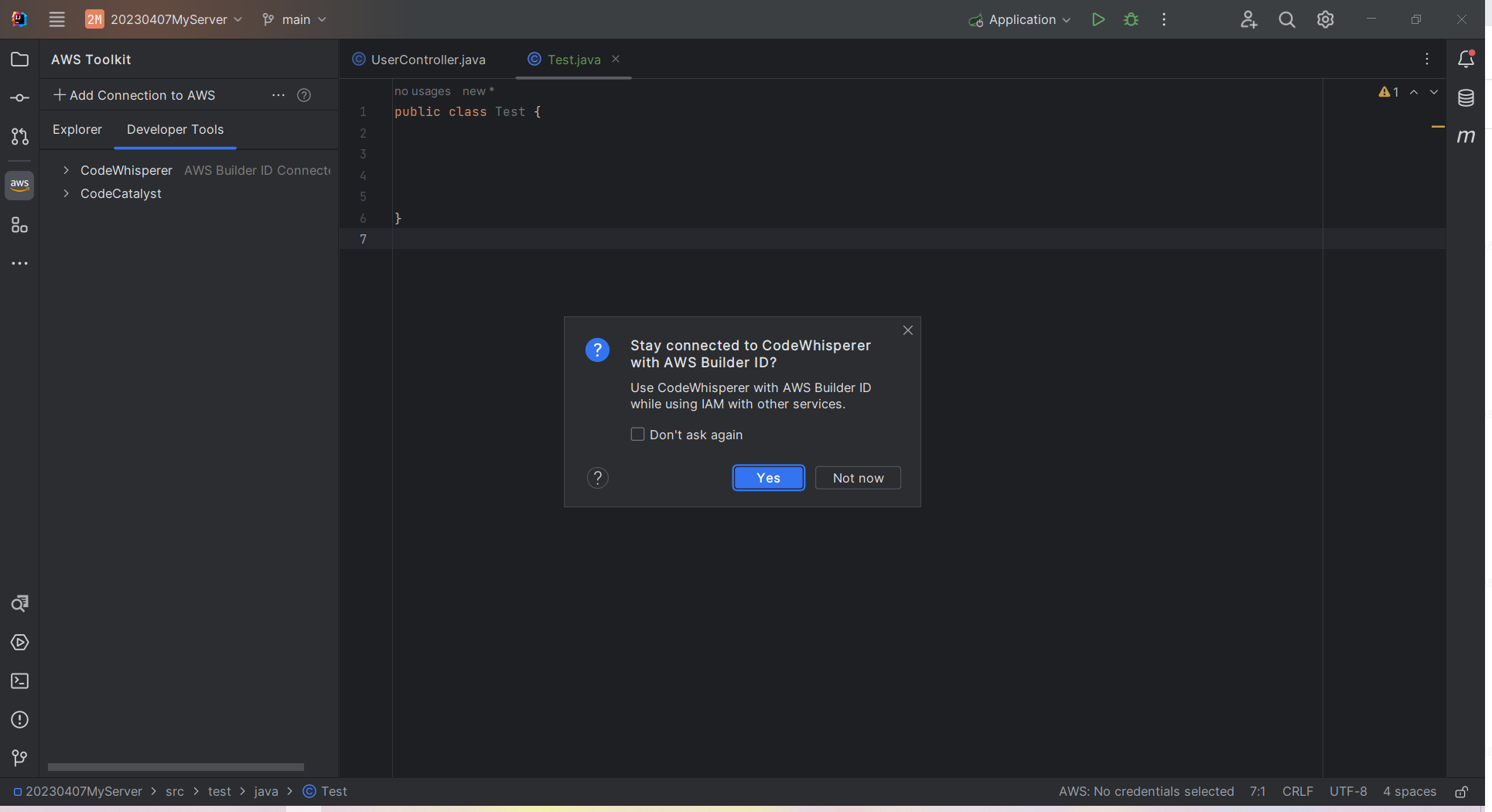Click Yes in the CodeWhisperer dialog
This screenshot has height=812, width=1492.
(768, 478)
